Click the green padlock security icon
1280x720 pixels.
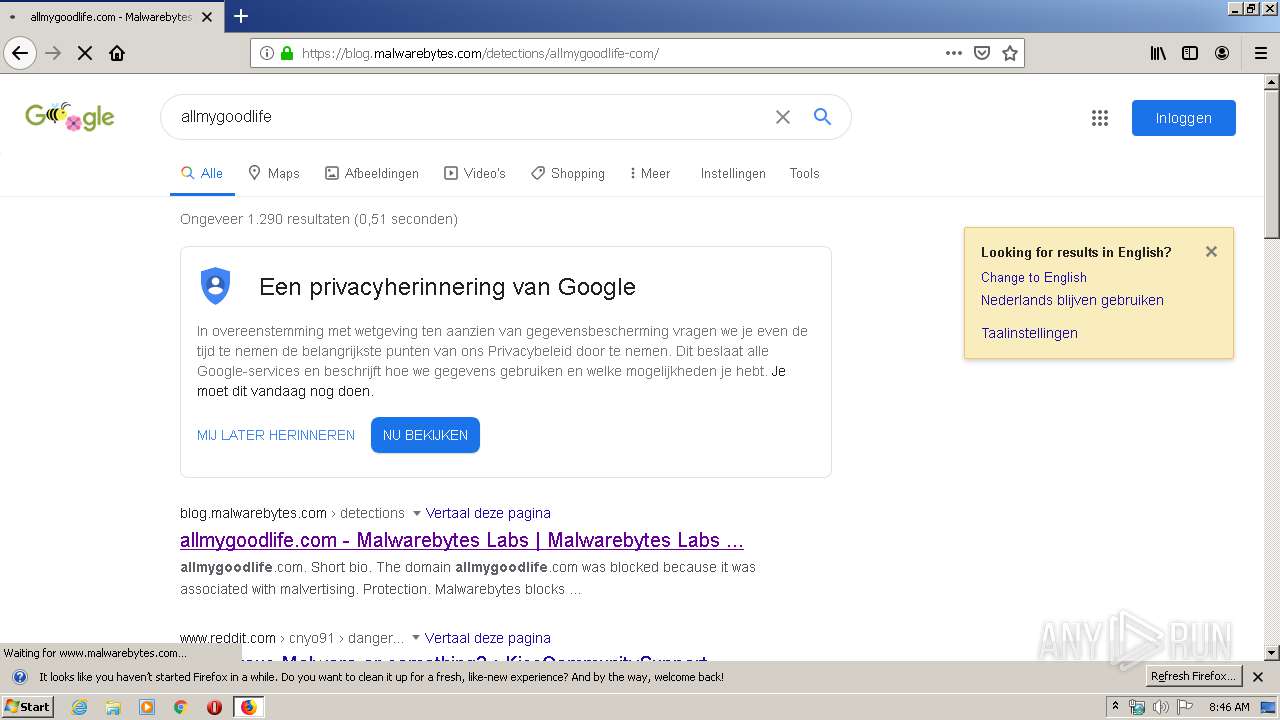(x=287, y=53)
